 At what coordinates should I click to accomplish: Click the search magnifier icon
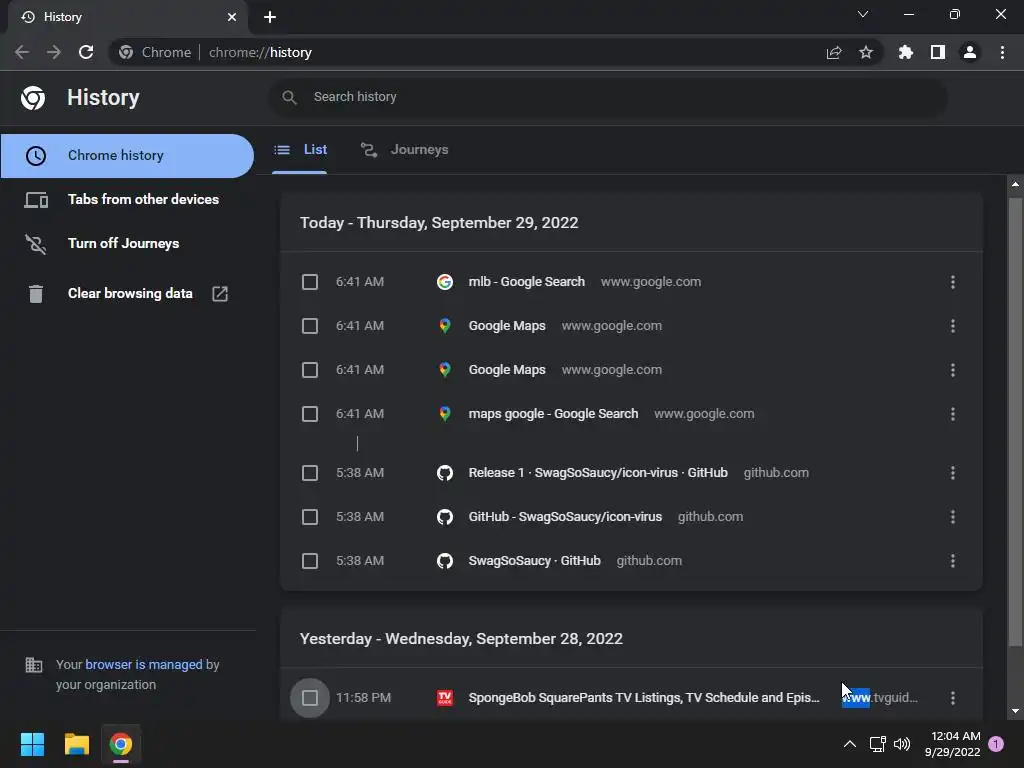289,97
